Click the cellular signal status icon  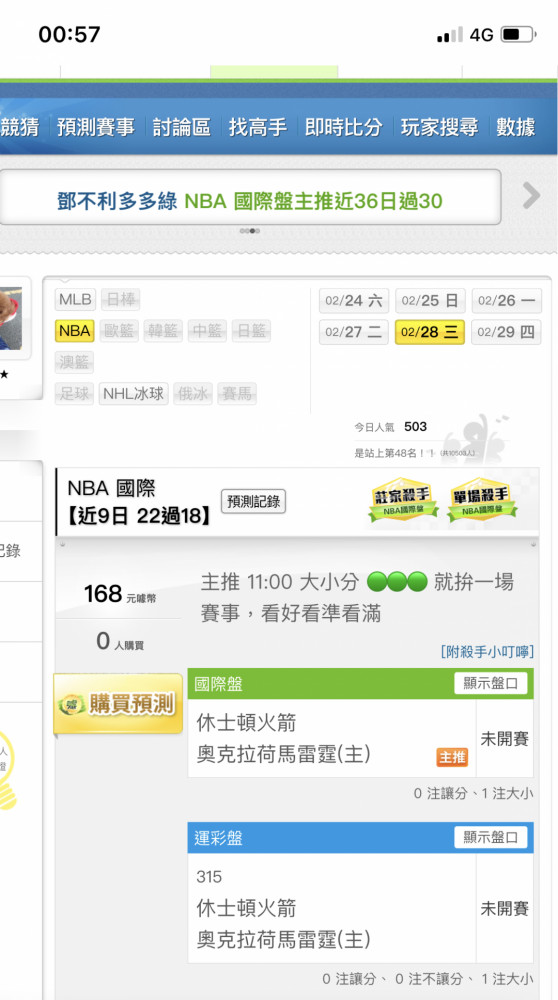450,35
